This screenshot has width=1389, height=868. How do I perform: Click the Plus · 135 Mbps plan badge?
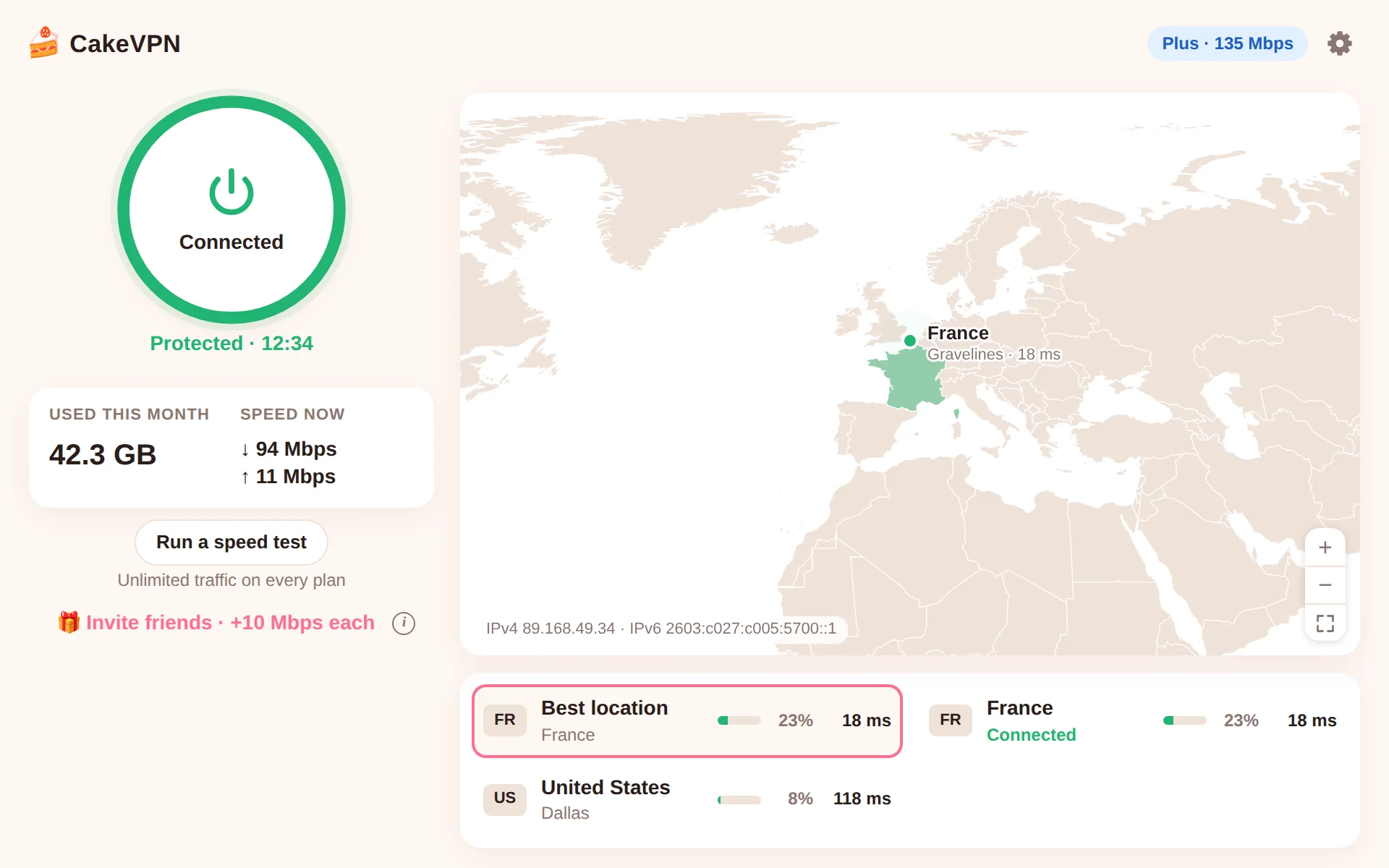1227,43
